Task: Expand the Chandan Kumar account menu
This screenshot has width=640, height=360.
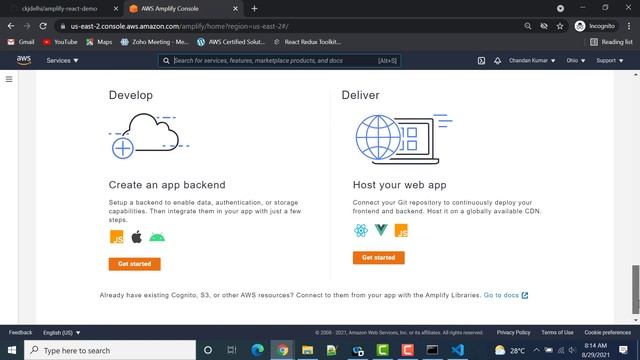Action: [532, 60]
